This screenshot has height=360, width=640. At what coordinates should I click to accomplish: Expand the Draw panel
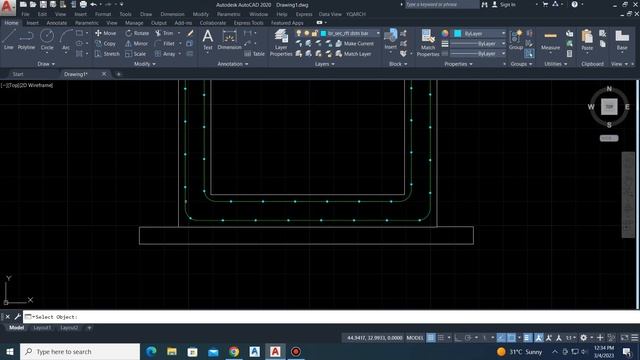[46, 64]
